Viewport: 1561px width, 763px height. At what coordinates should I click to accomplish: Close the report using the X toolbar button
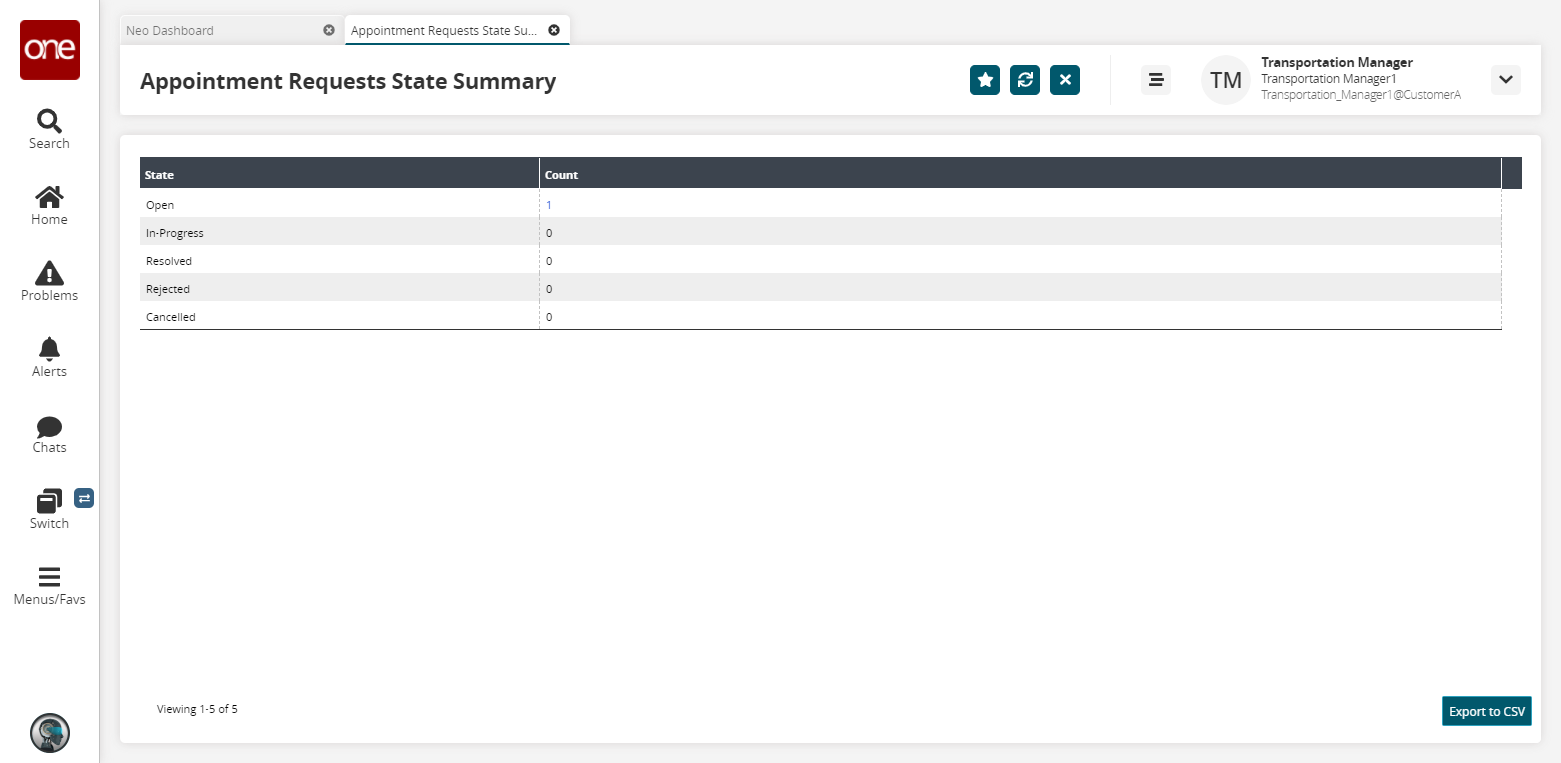[x=1065, y=80]
